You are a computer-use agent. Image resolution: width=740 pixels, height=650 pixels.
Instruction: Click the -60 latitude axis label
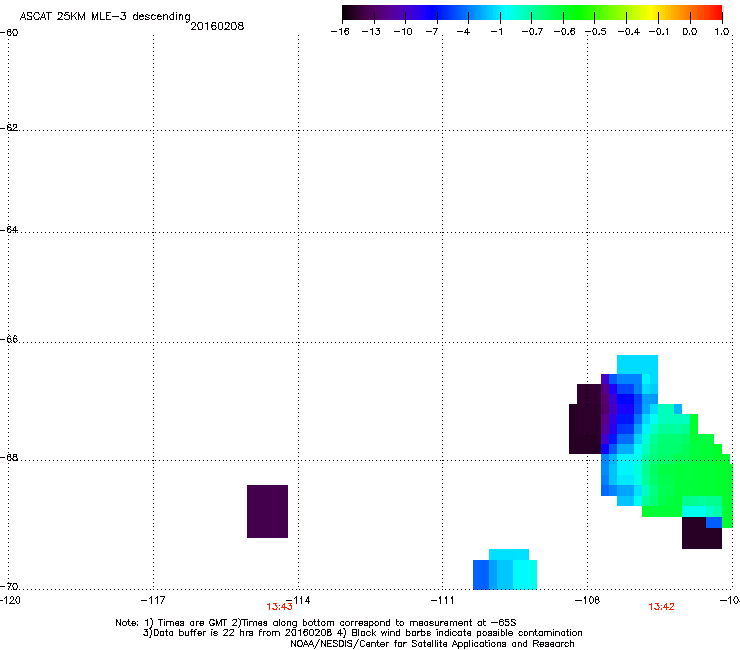coord(9,33)
